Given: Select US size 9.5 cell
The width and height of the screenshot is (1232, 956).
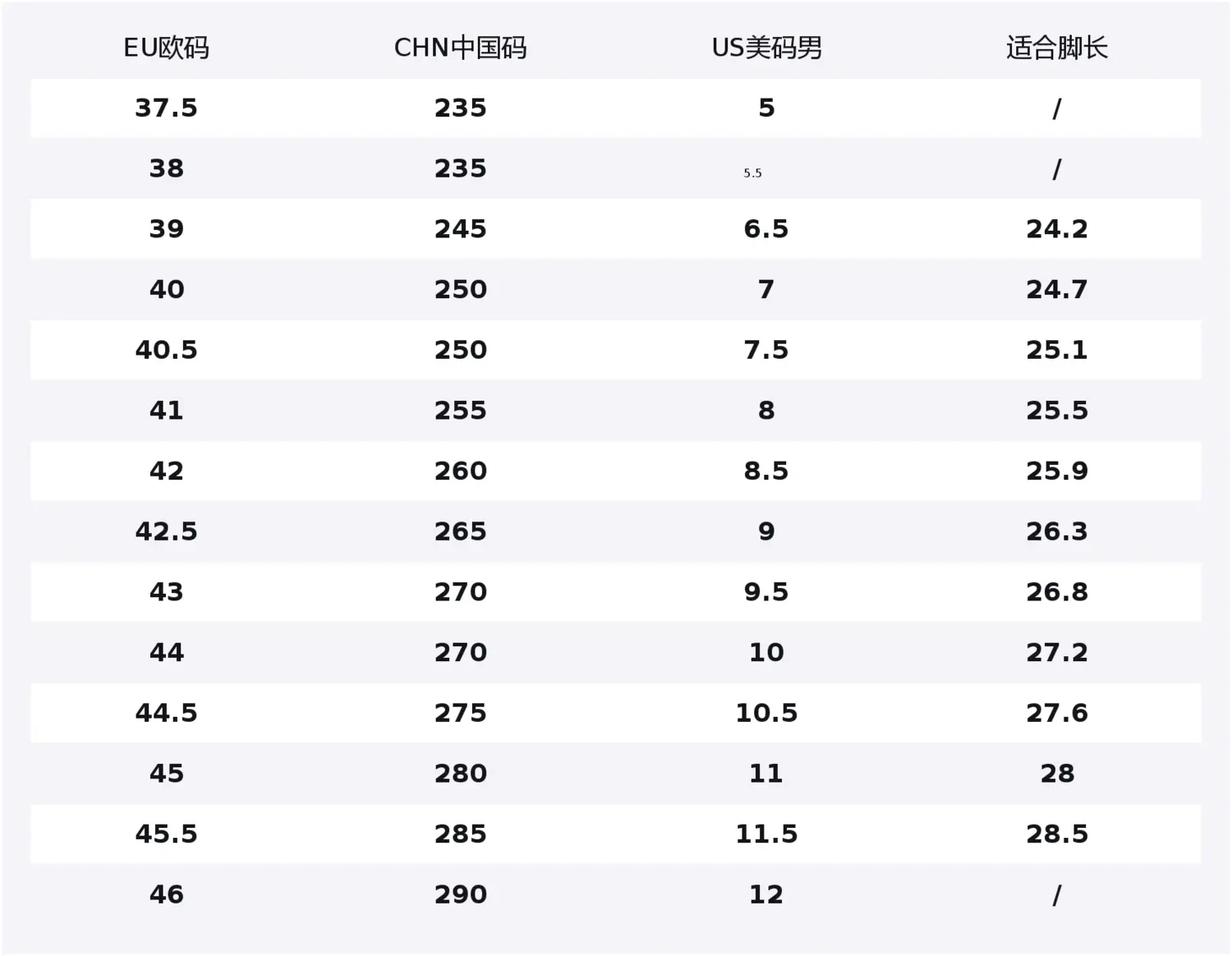Looking at the screenshot, I should [766, 592].
